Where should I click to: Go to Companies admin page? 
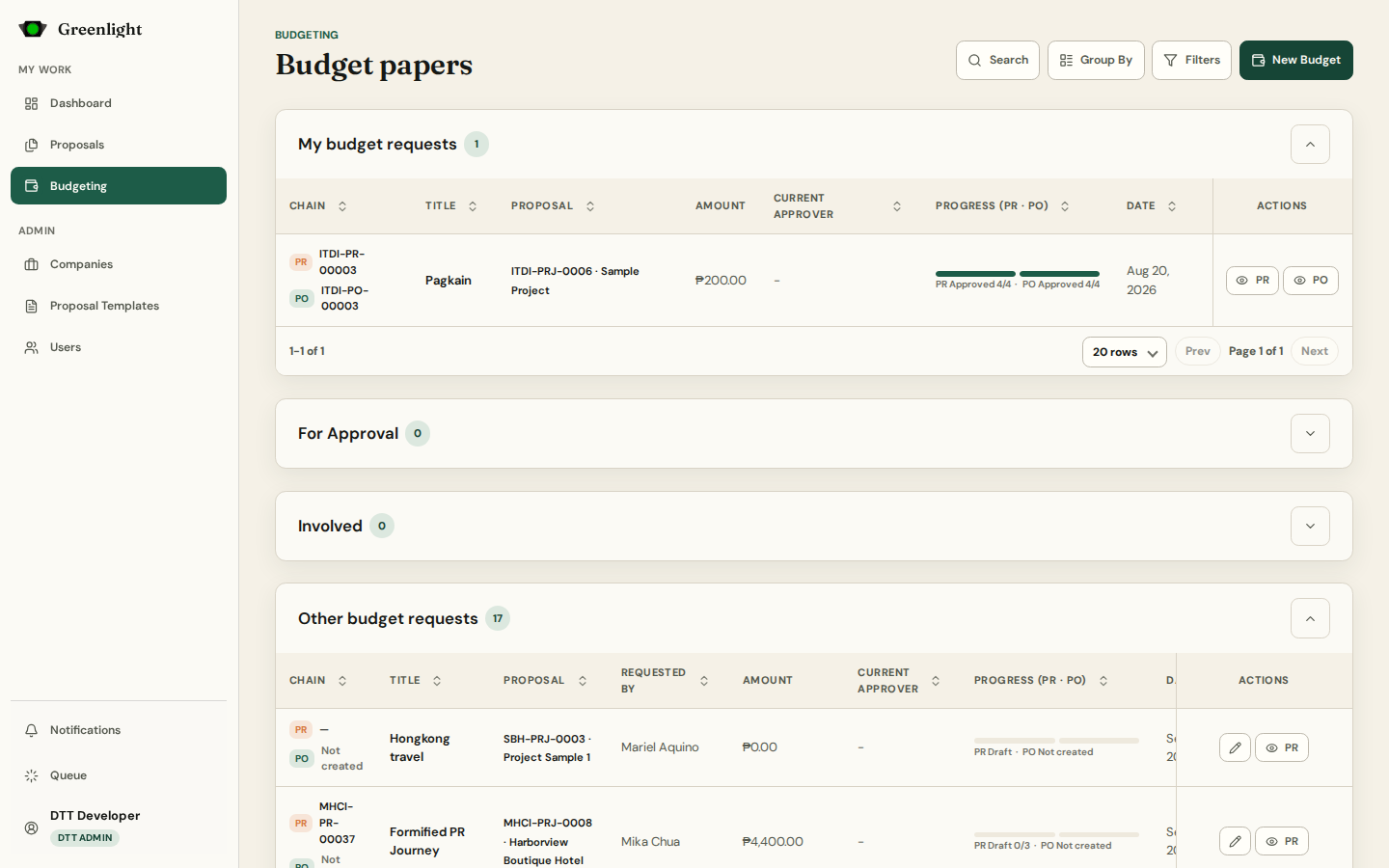119,264
